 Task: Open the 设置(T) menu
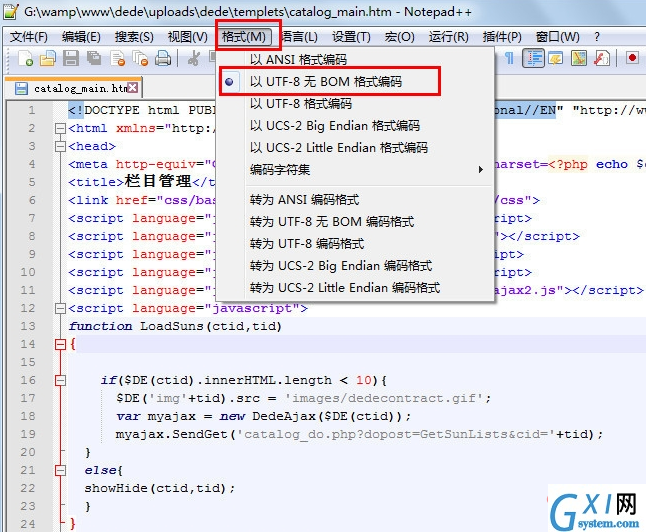coord(351,37)
